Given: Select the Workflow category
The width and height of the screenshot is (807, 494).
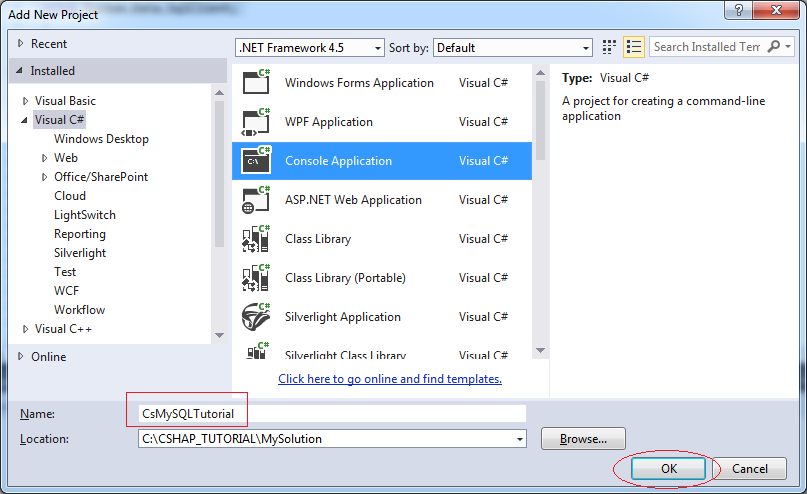Looking at the screenshot, I should (79, 310).
